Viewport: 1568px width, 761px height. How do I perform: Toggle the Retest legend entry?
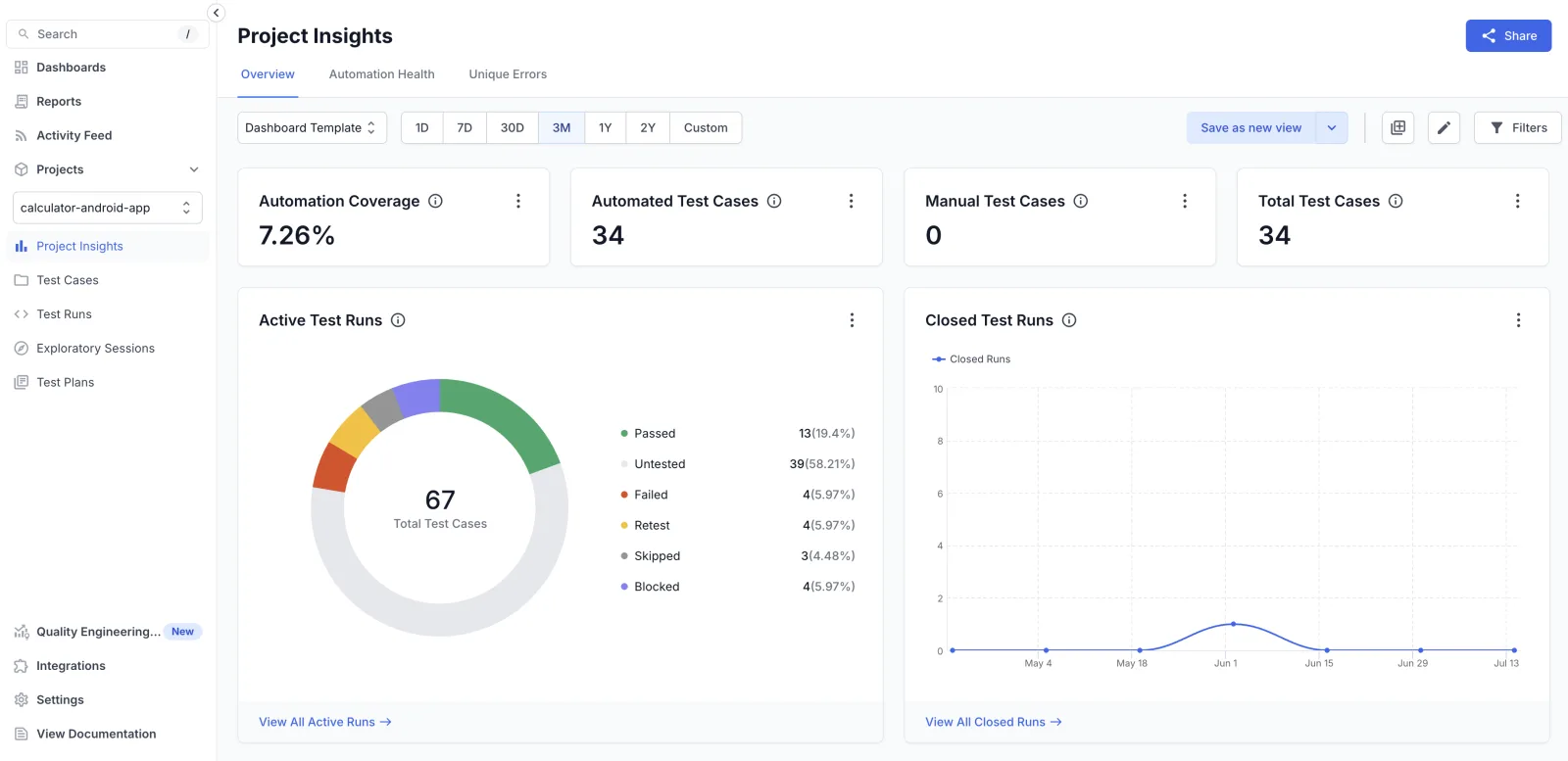(645, 525)
